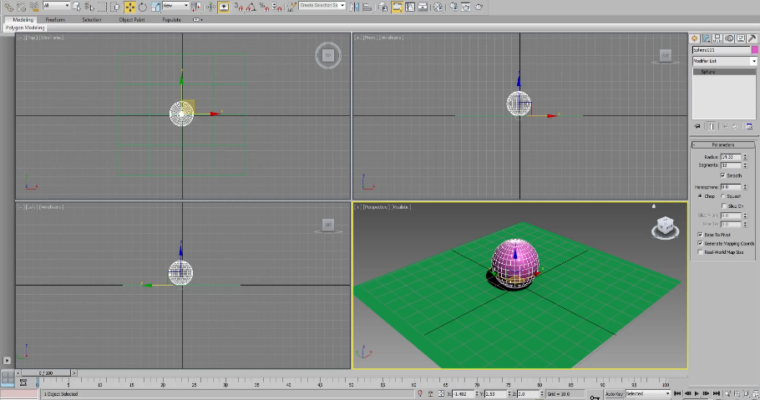Image resolution: width=760 pixels, height=400 pixels.
Task: Click Edit Named Selection Sets icon
Action: pyautogui.click(x=292, y=7)
